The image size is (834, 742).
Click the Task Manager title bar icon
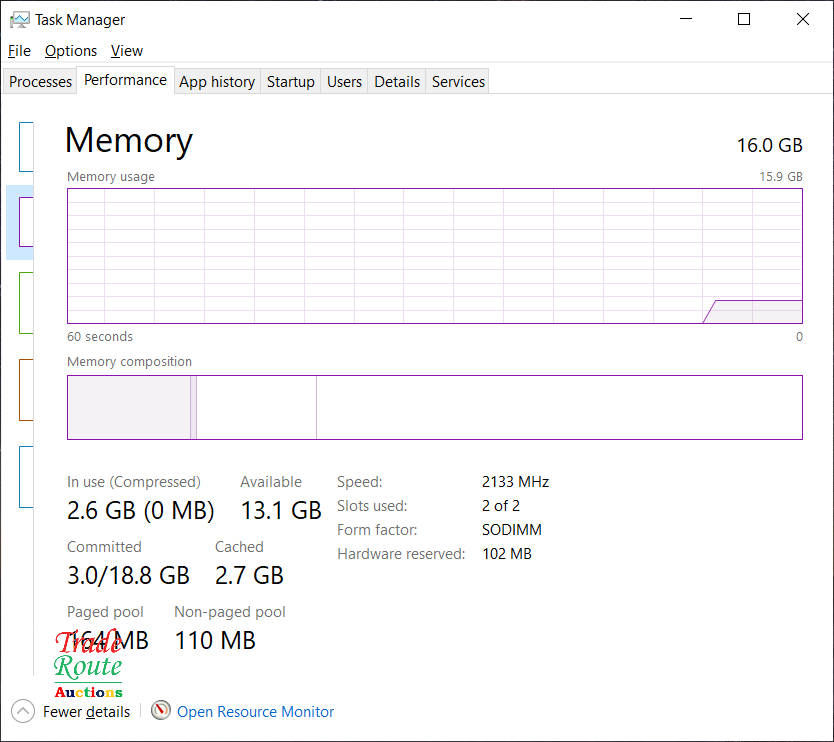pos(19,20)
